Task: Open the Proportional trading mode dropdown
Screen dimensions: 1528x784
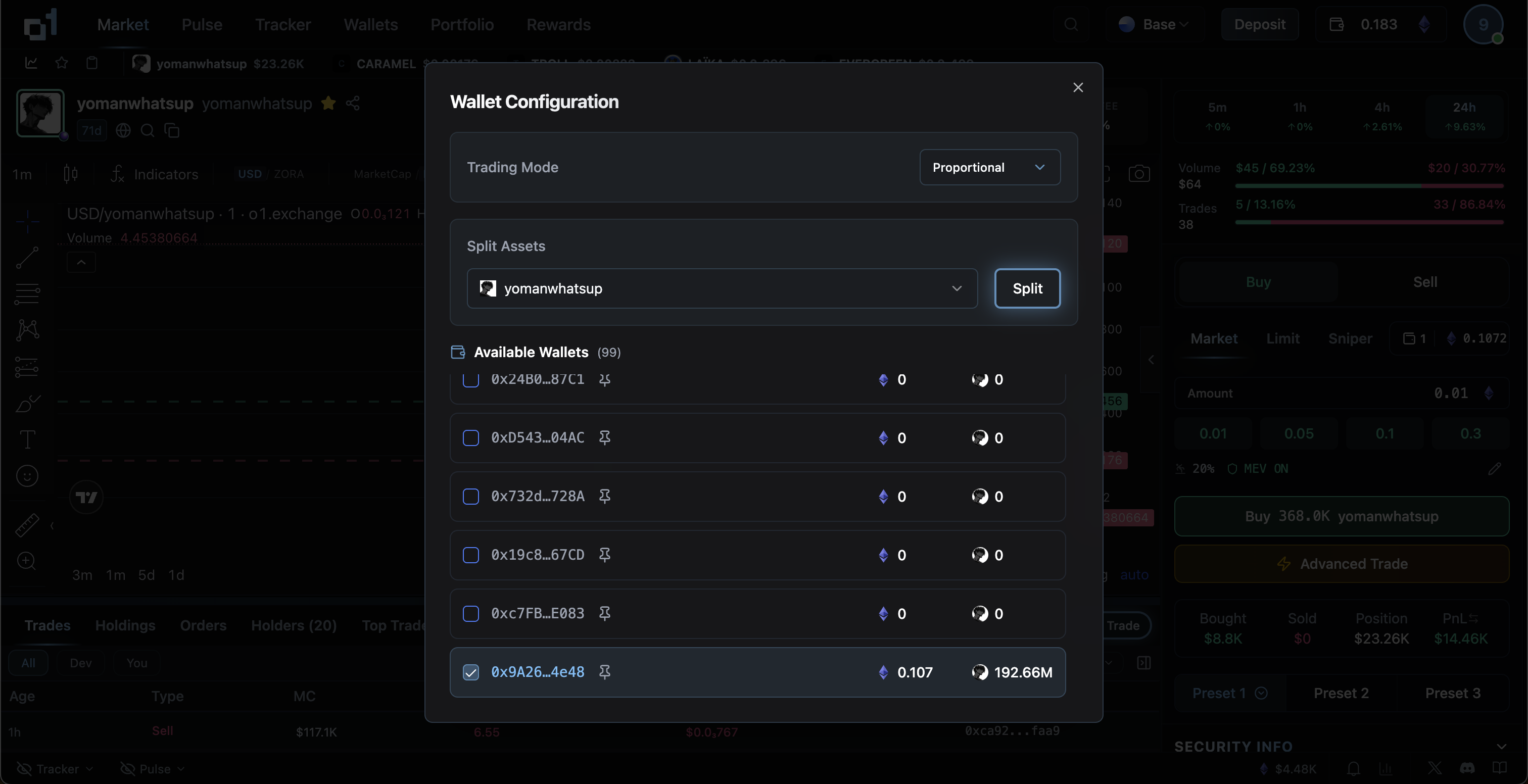Action: coord(989,167)
